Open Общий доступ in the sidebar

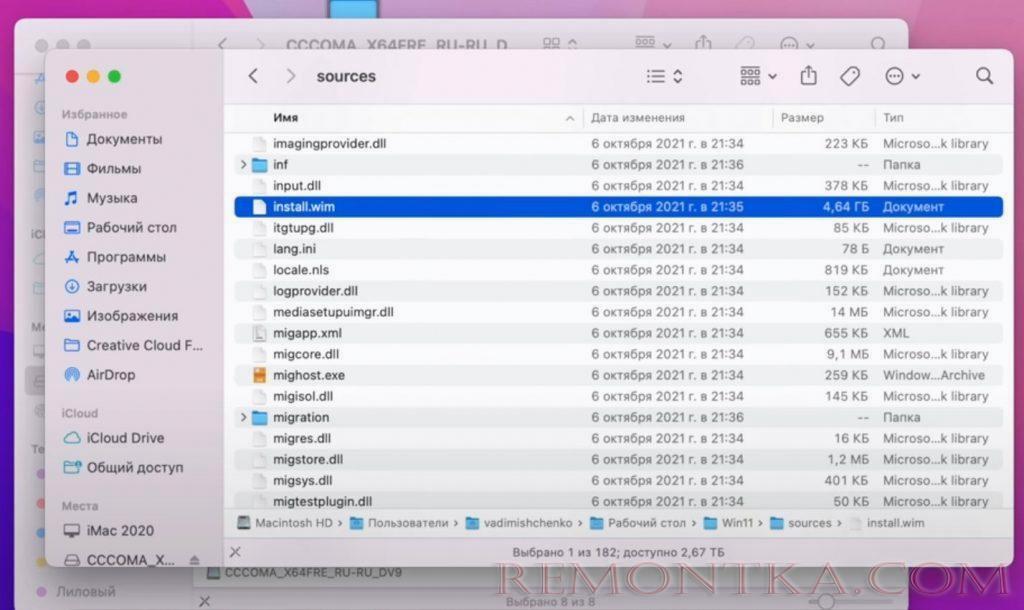pos(123,468)
